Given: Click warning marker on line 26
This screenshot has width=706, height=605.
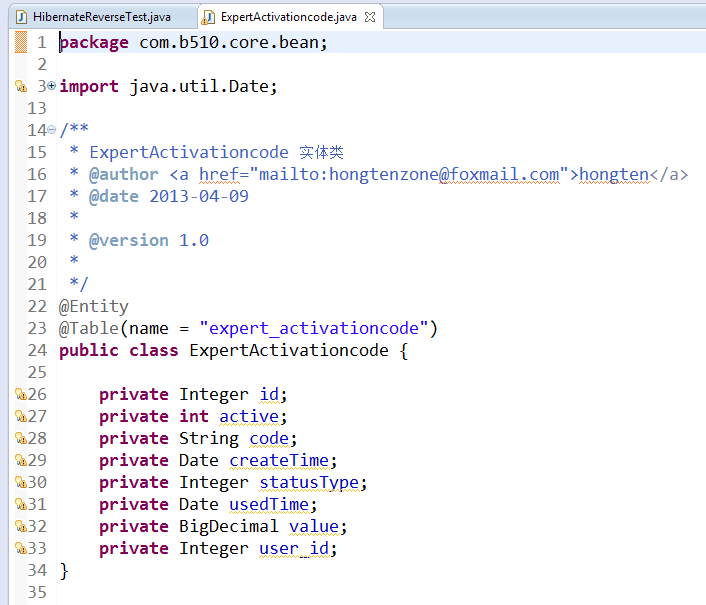Looking at the screenshot, I should click(21, 394).
